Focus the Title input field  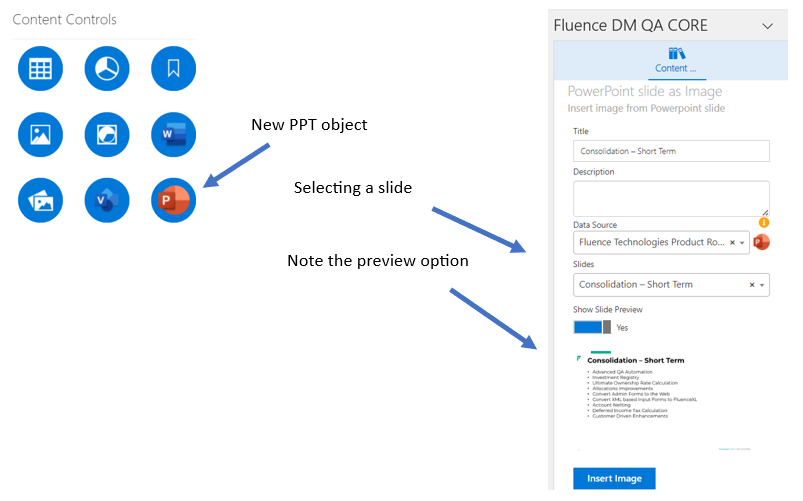(671, 151)
